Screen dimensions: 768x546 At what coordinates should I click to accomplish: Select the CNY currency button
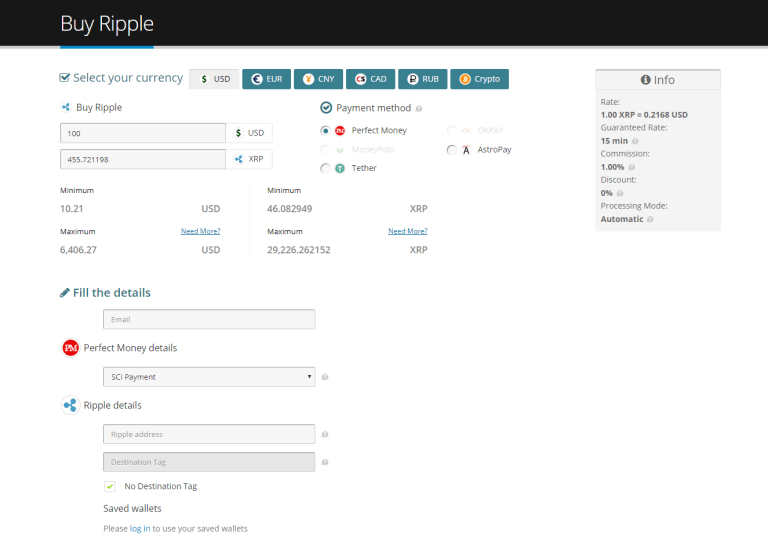[x=318, y=79]
